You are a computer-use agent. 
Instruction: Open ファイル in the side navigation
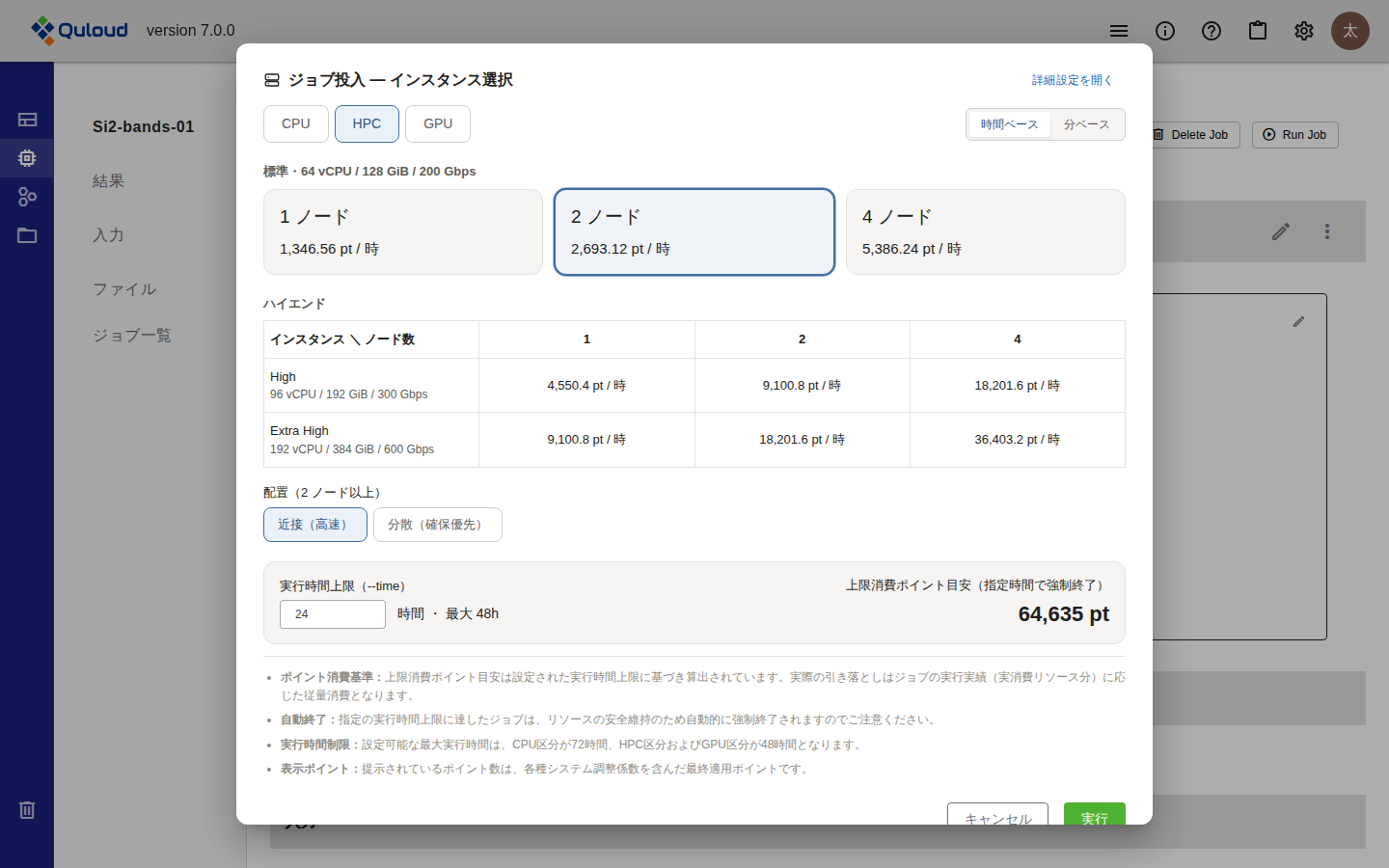(124, 289)
